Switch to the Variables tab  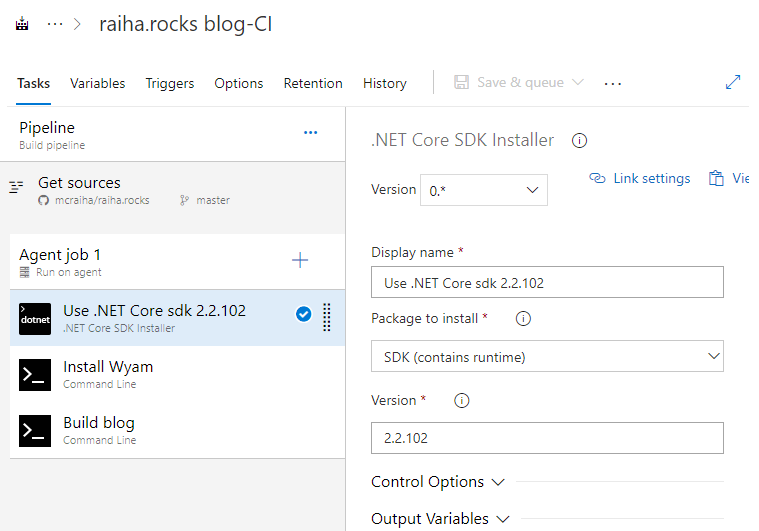[97, 83]
